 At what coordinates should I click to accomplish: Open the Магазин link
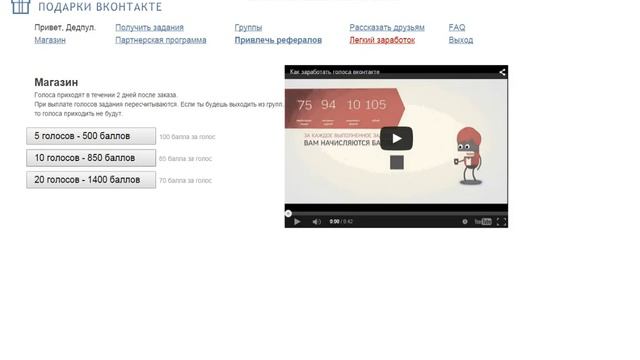coord(50,40)
